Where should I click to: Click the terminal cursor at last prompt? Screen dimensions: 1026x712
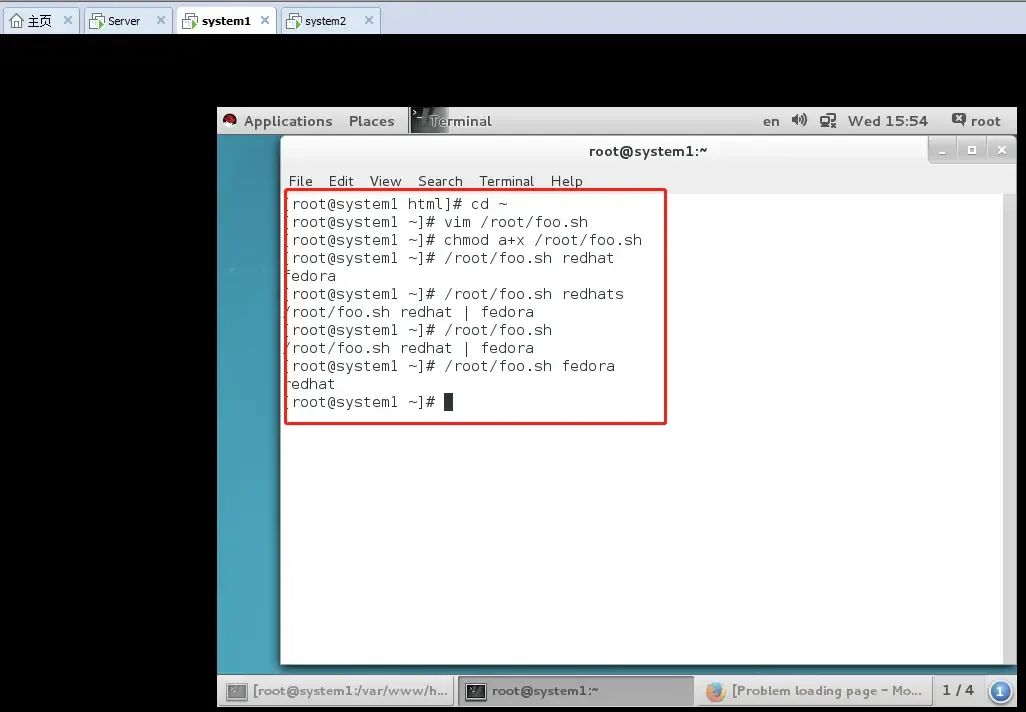coord(448,402)
